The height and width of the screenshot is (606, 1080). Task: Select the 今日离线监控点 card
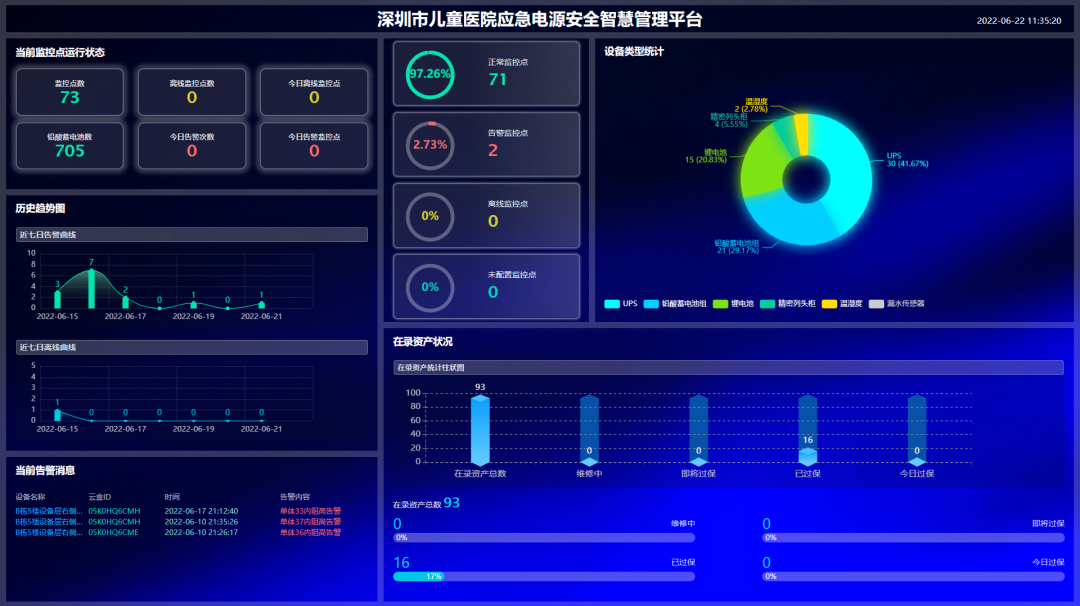tap(313, 92)
